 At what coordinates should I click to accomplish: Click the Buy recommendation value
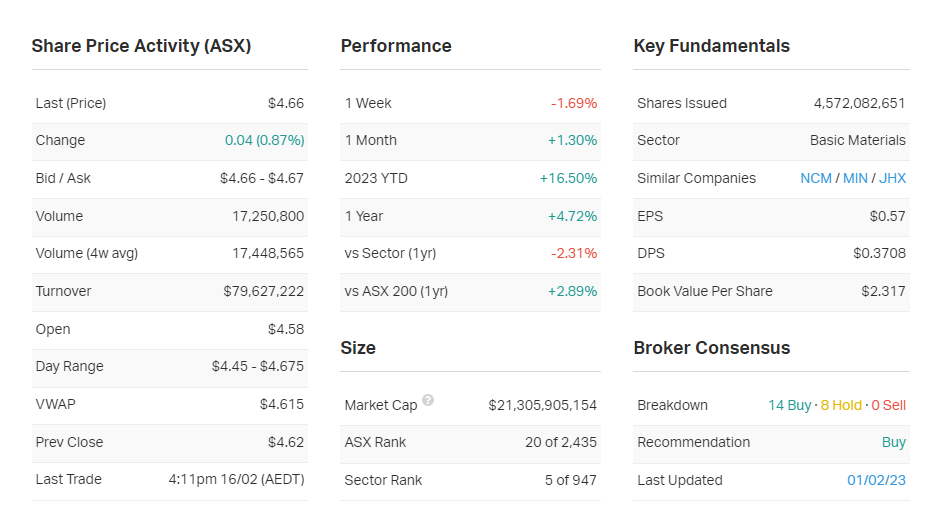click(893, 442)
